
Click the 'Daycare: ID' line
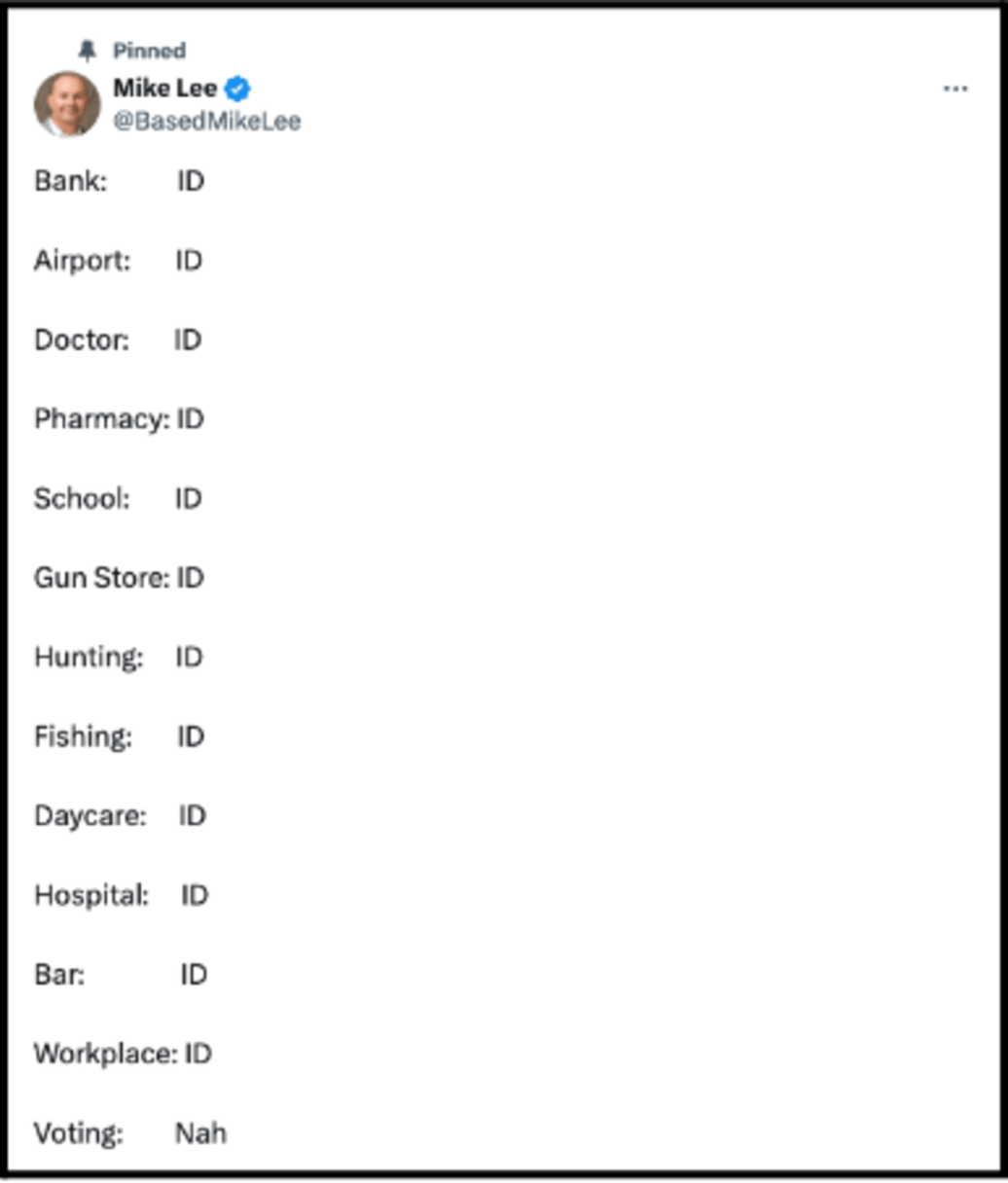coord(120,816)
